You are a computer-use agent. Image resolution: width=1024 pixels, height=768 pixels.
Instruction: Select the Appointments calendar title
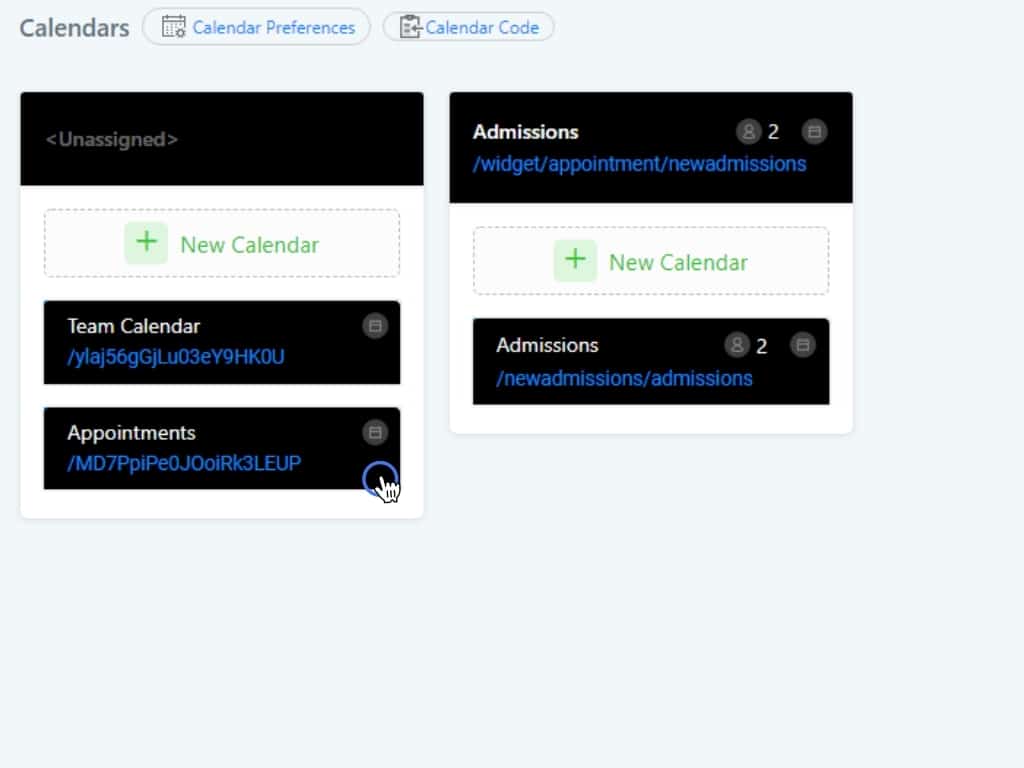coord(131,433)
